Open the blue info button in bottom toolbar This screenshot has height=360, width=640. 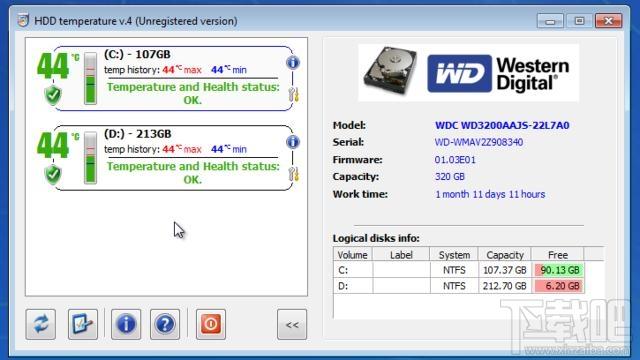tap(126, 324)
